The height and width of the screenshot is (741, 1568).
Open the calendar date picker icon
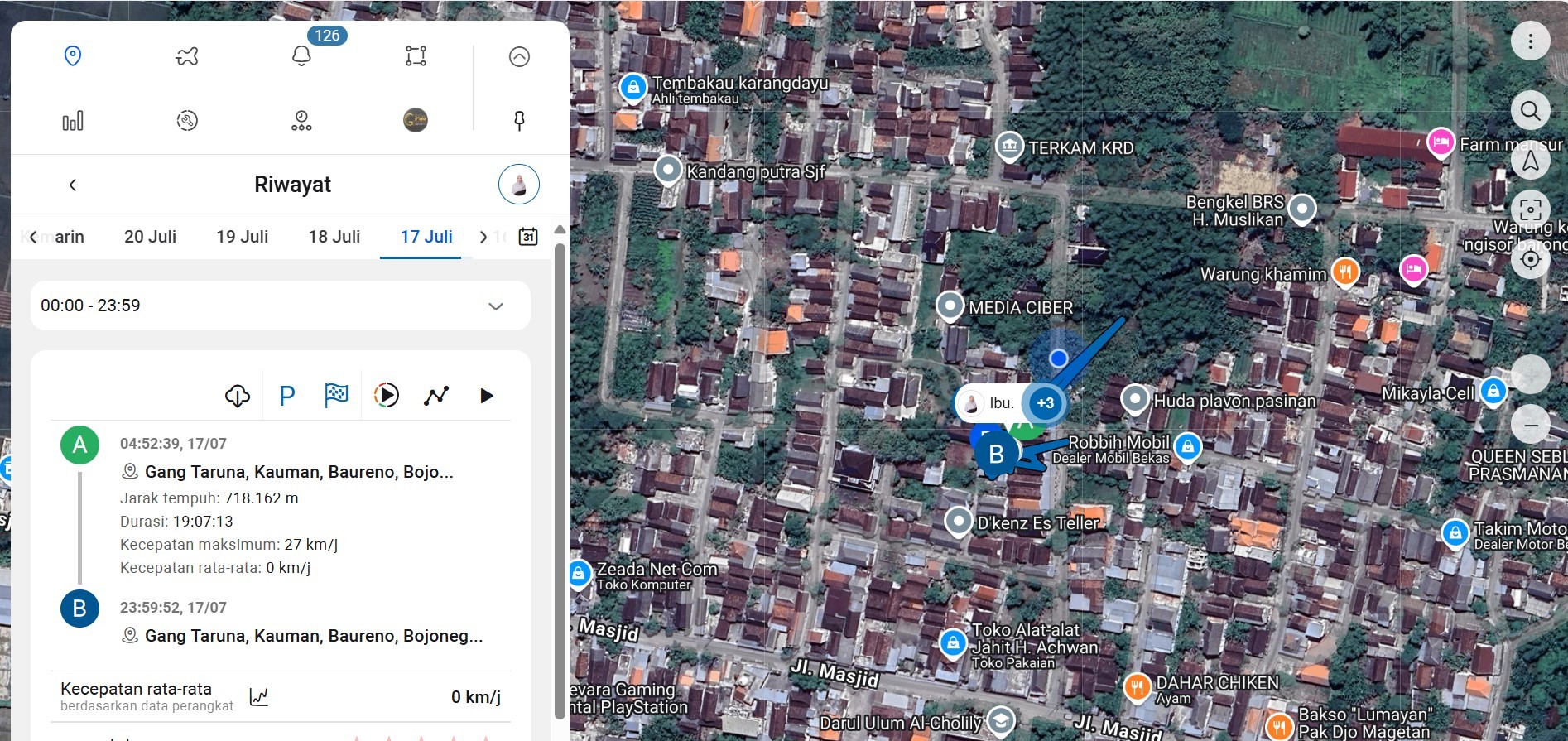pyautogui.click(x=528, y=237)
